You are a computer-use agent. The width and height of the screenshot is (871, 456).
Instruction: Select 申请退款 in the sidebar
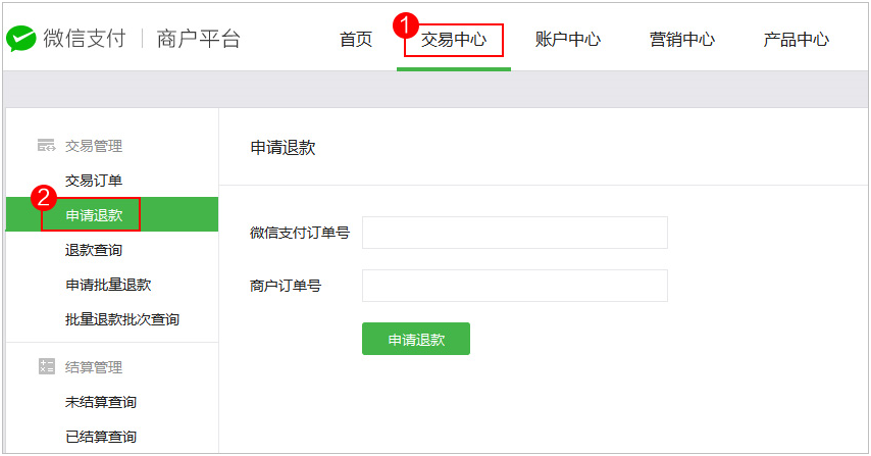coord(94,215)
